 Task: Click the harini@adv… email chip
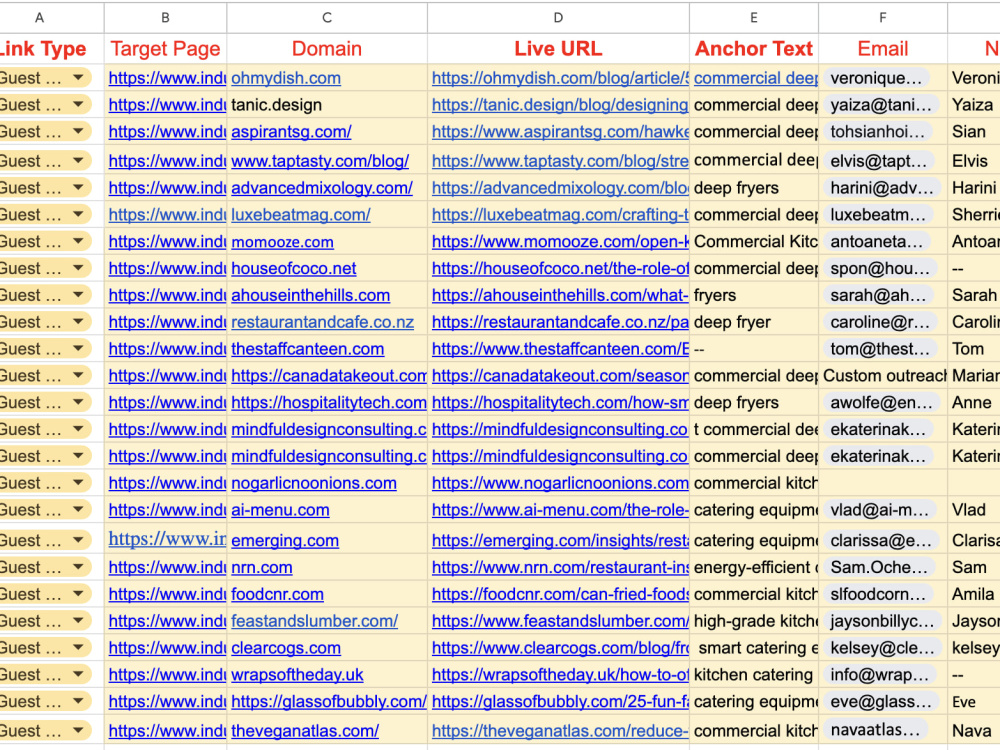point(881,188)
